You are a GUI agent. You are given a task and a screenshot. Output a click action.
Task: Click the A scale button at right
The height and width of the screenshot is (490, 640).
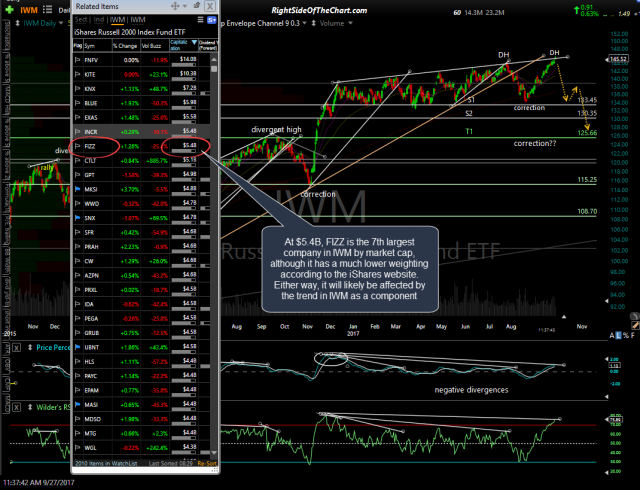click(x=612, y=336)
